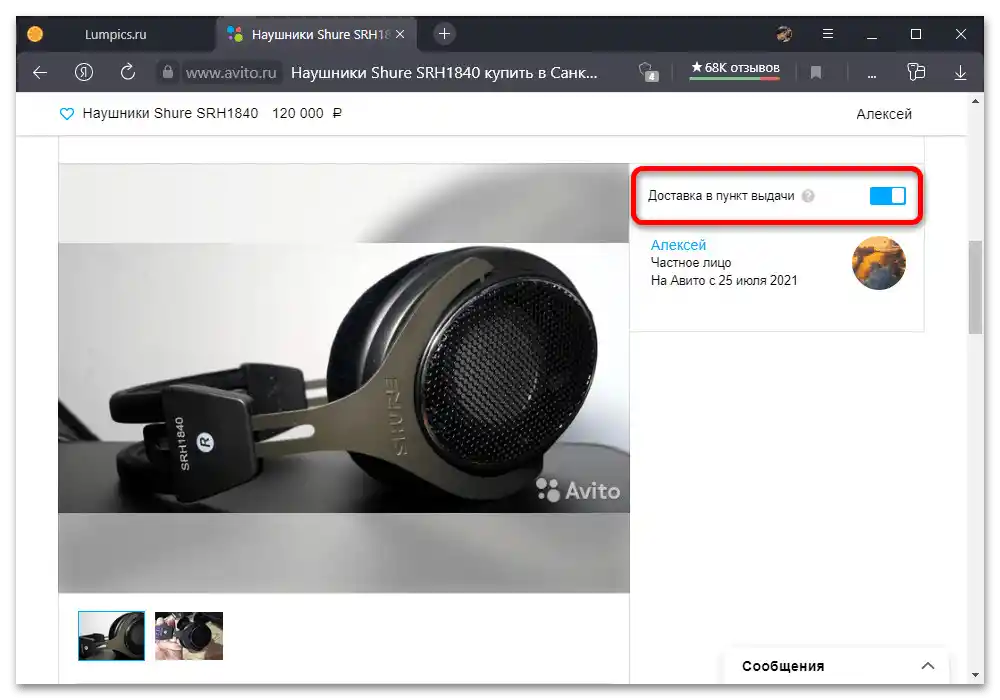Click the Частное лицо text
This screenshot has height=700, width=1000.
[691, 263]
